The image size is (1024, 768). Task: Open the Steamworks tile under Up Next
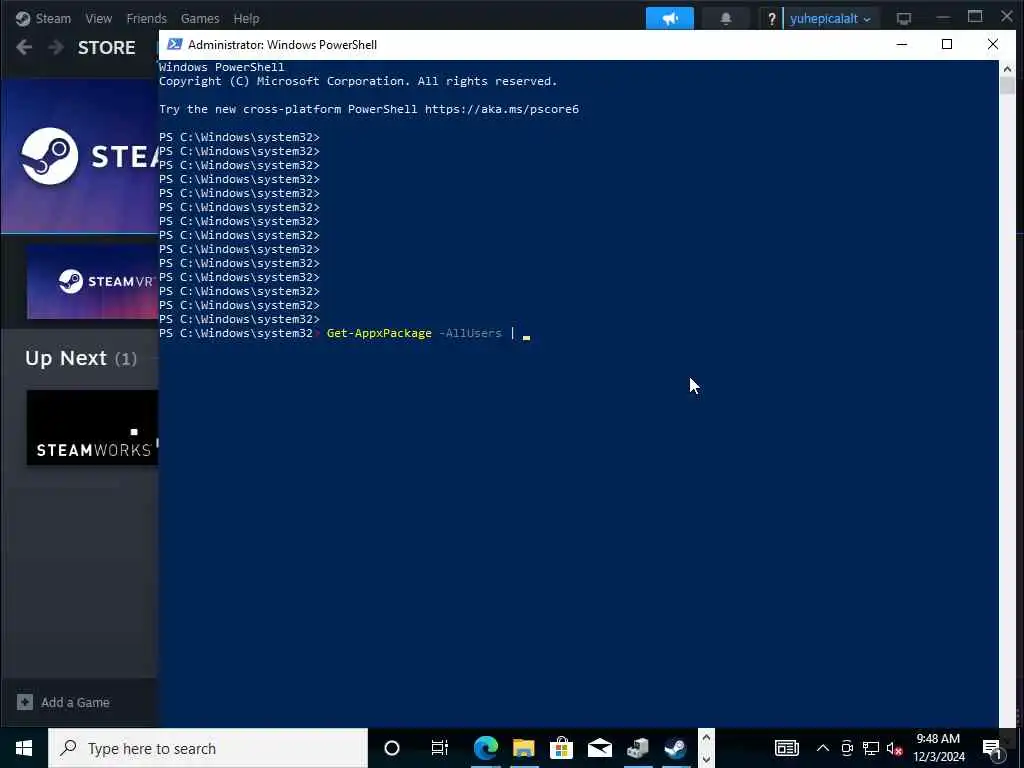pos(92,428)
